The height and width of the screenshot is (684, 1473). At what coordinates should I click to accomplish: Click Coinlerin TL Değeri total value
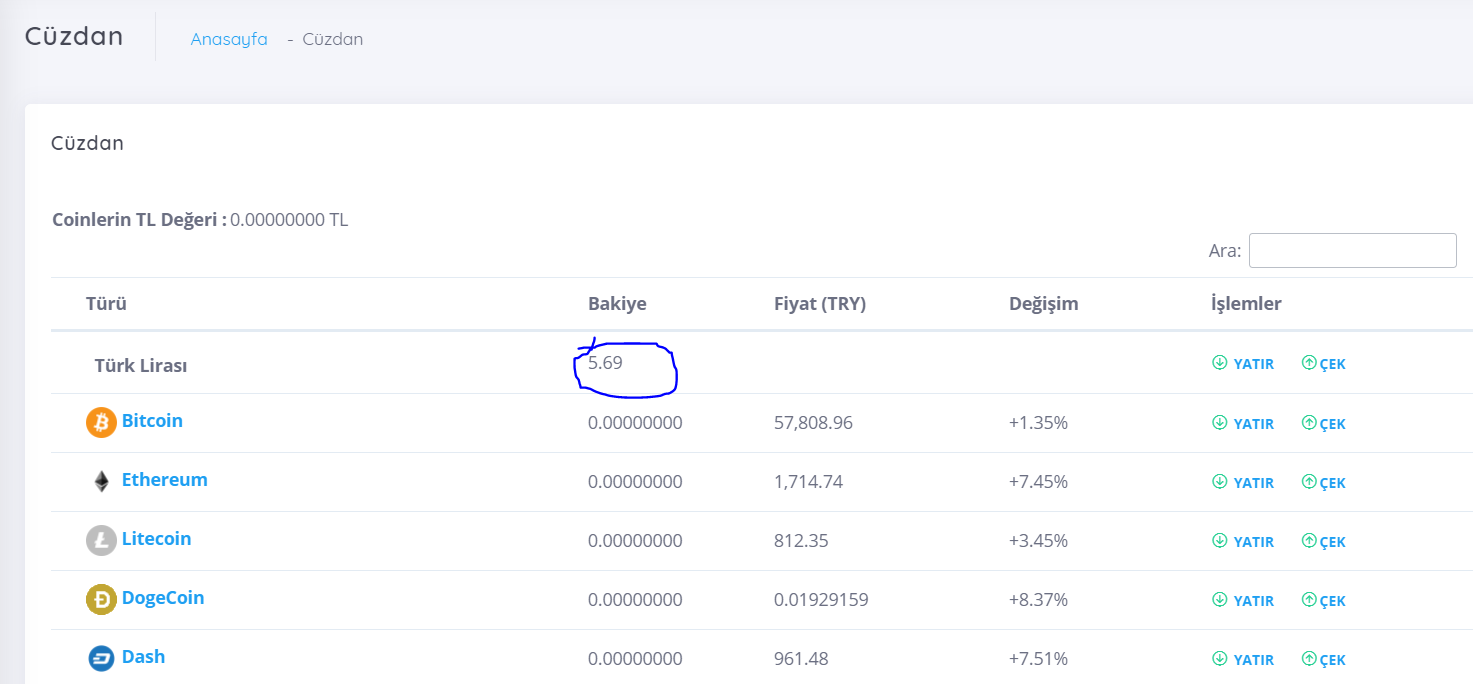tap(289, 220)
